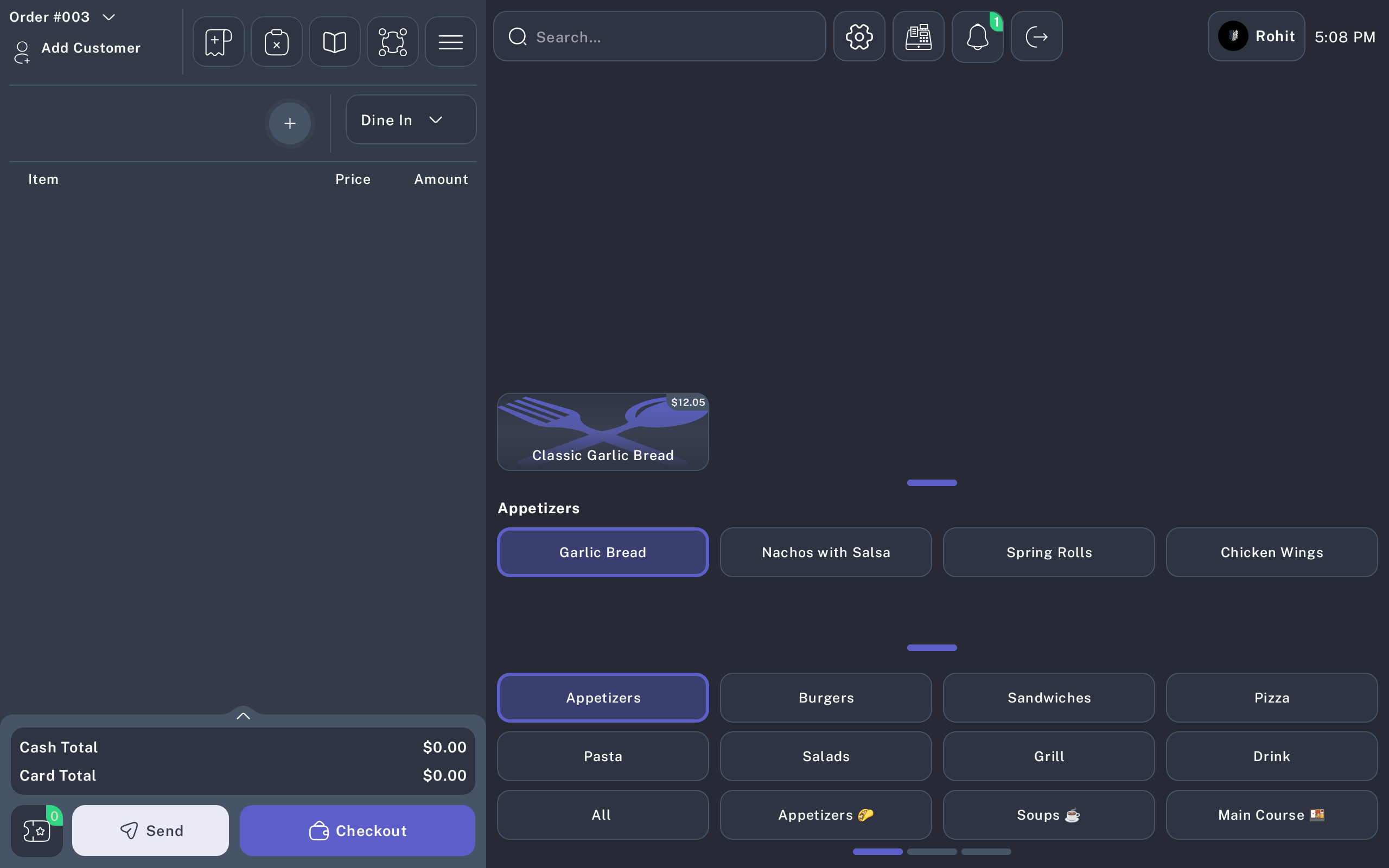Open the menu book icon
Image resolution: width=1389 pixels, height=868 pixels.
click(334, 41)
